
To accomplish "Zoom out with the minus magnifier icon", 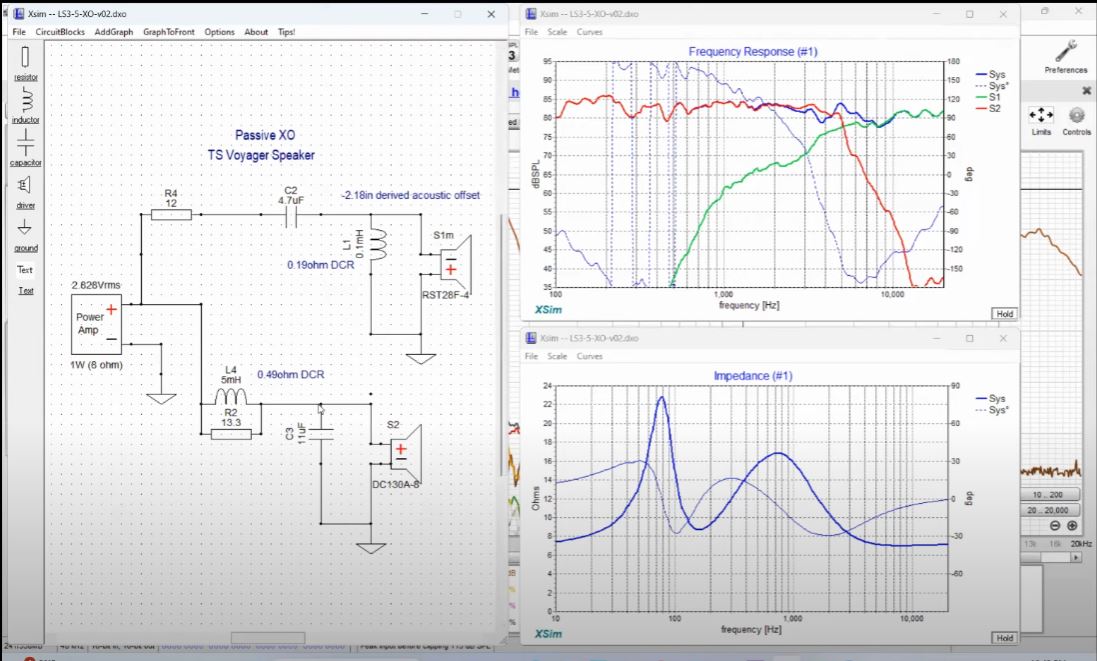I will [1055, 525].
